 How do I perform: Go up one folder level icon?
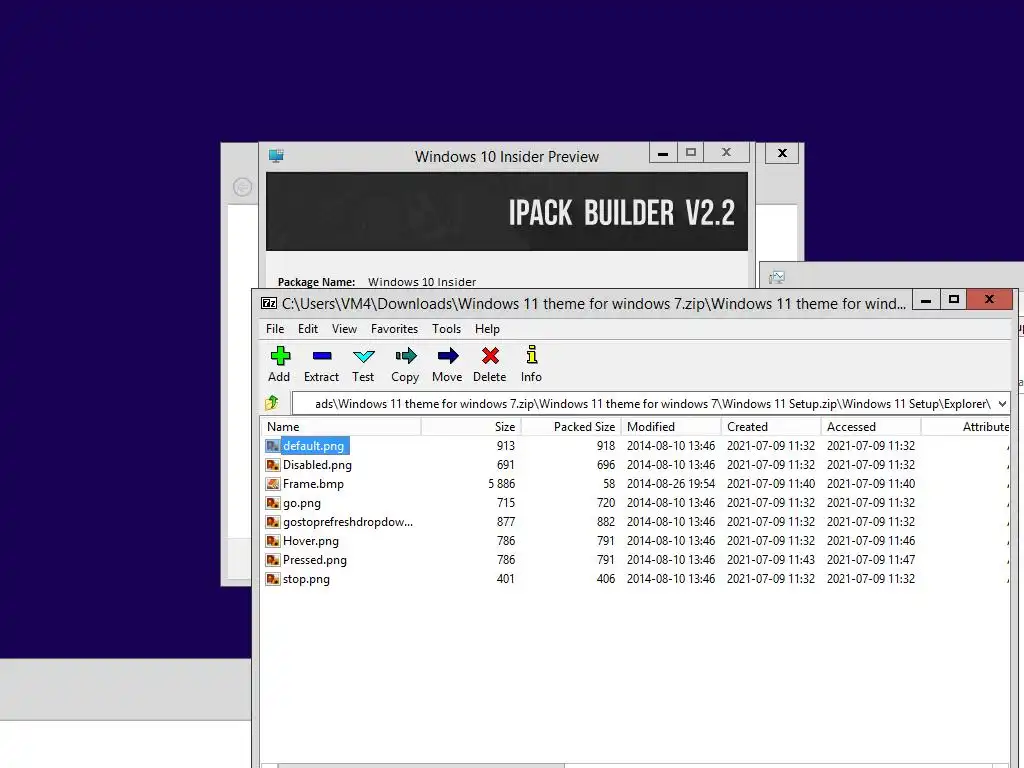pyautogui.click(x=272, y=403)
